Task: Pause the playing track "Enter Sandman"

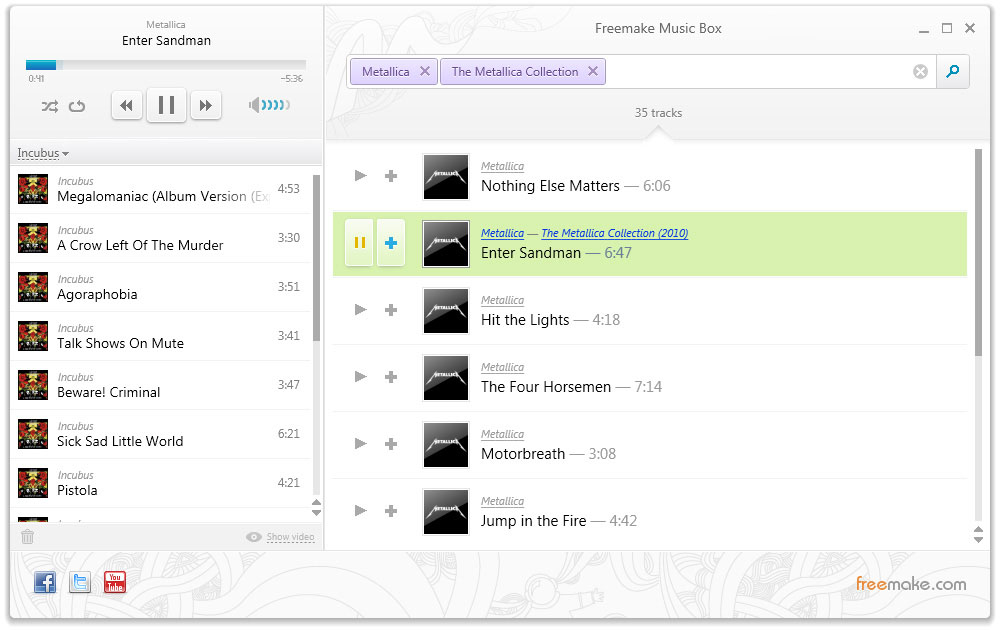Action: pos(359,243)
